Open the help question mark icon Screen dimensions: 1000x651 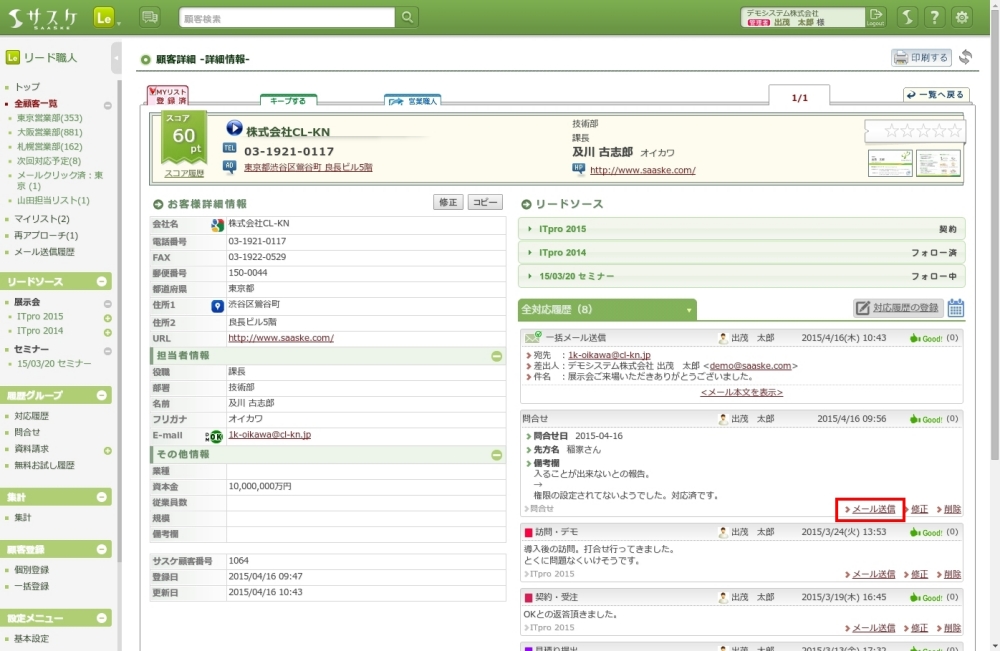point(933,17)
